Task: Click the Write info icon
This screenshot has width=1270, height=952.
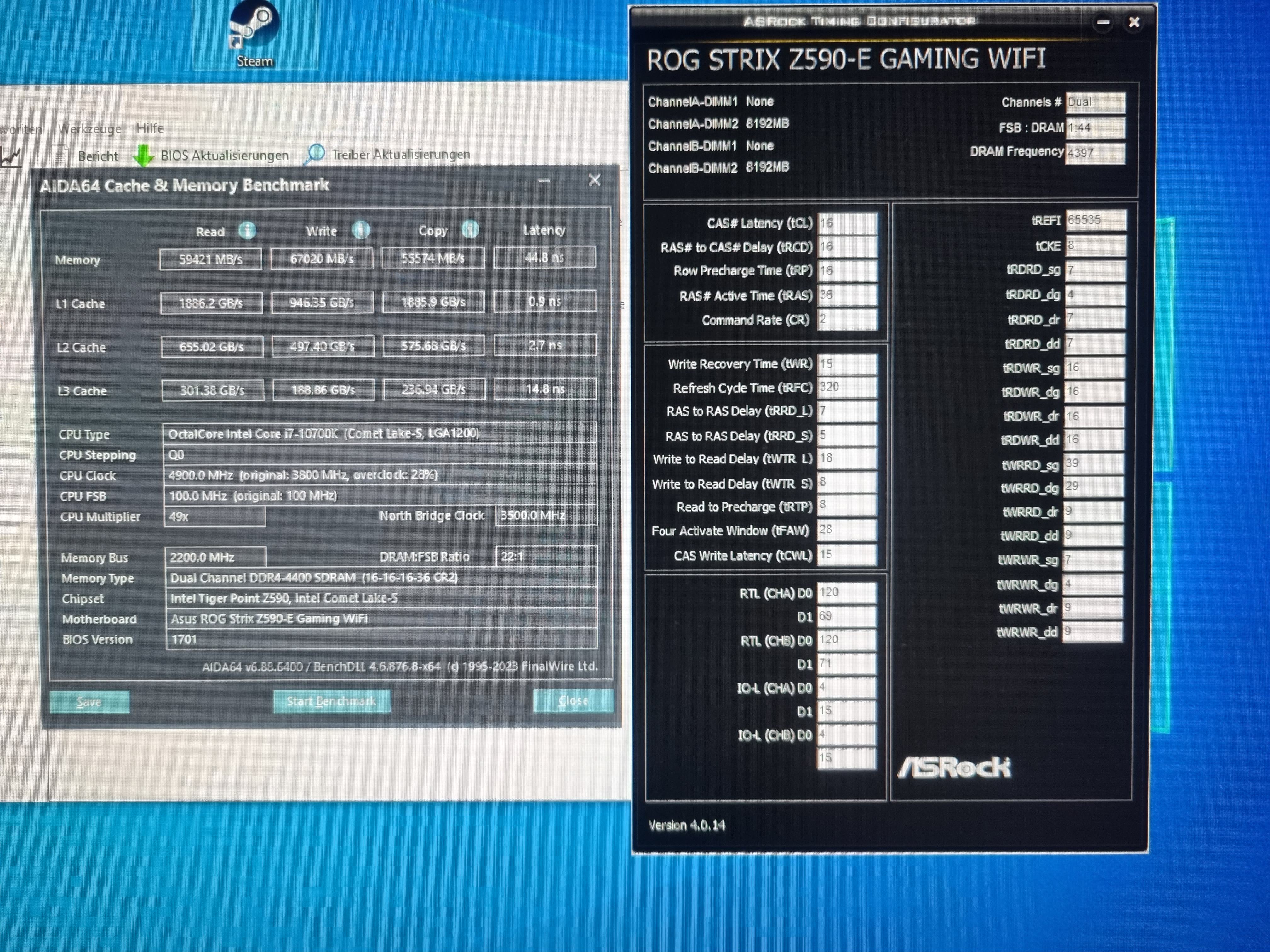Action: pos(361,230)
